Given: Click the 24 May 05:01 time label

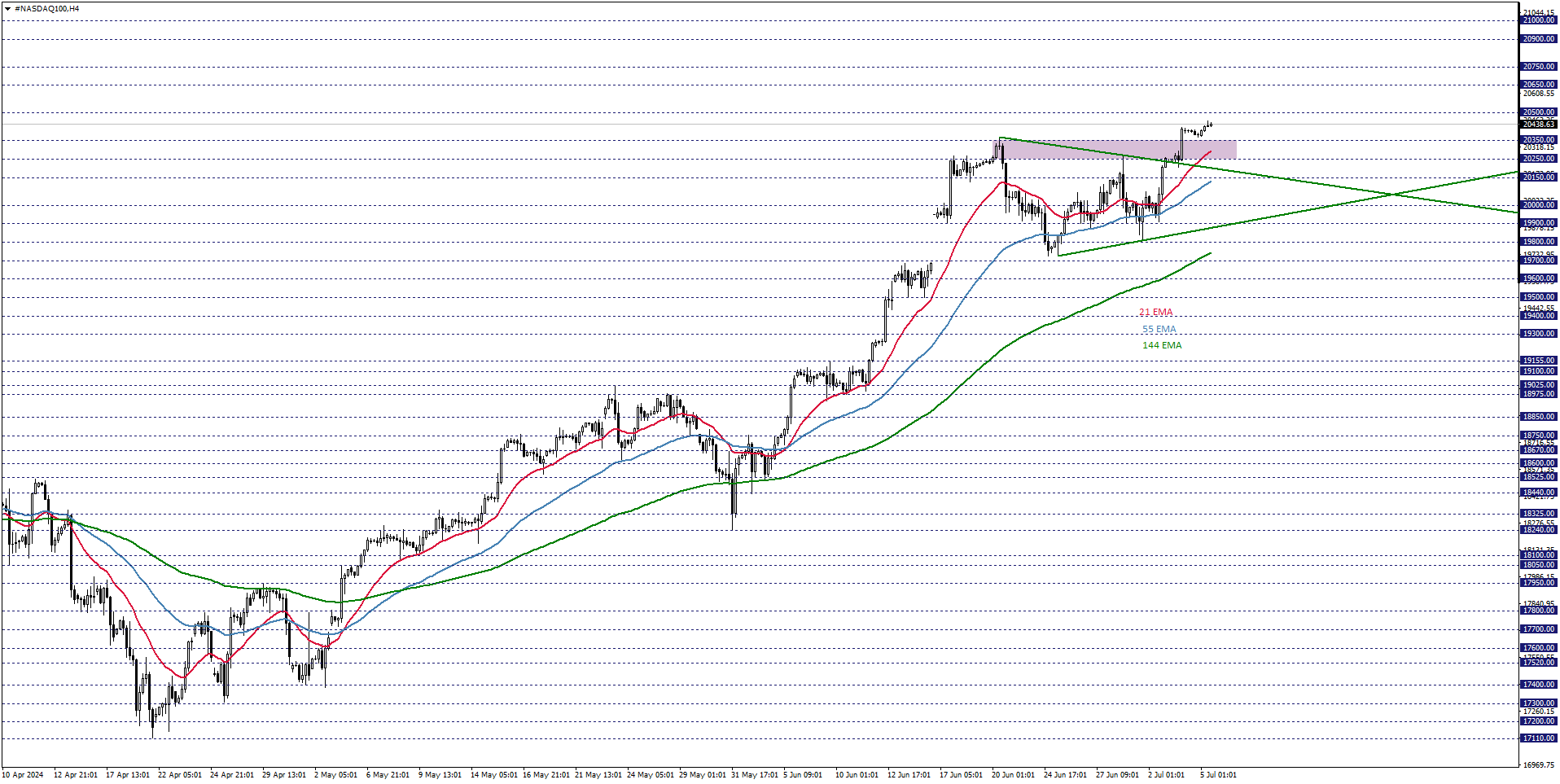Looking at the screenshot, I should [650, 775].
